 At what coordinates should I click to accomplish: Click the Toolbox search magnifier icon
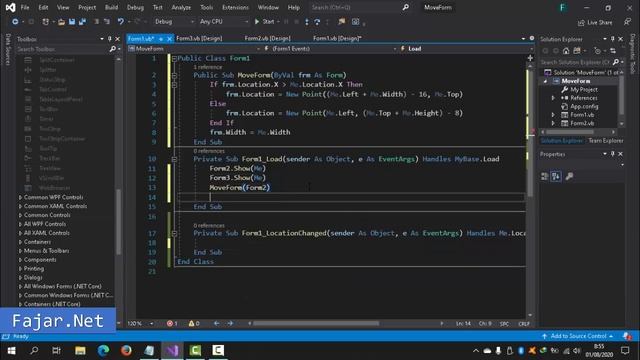point(113,49)
